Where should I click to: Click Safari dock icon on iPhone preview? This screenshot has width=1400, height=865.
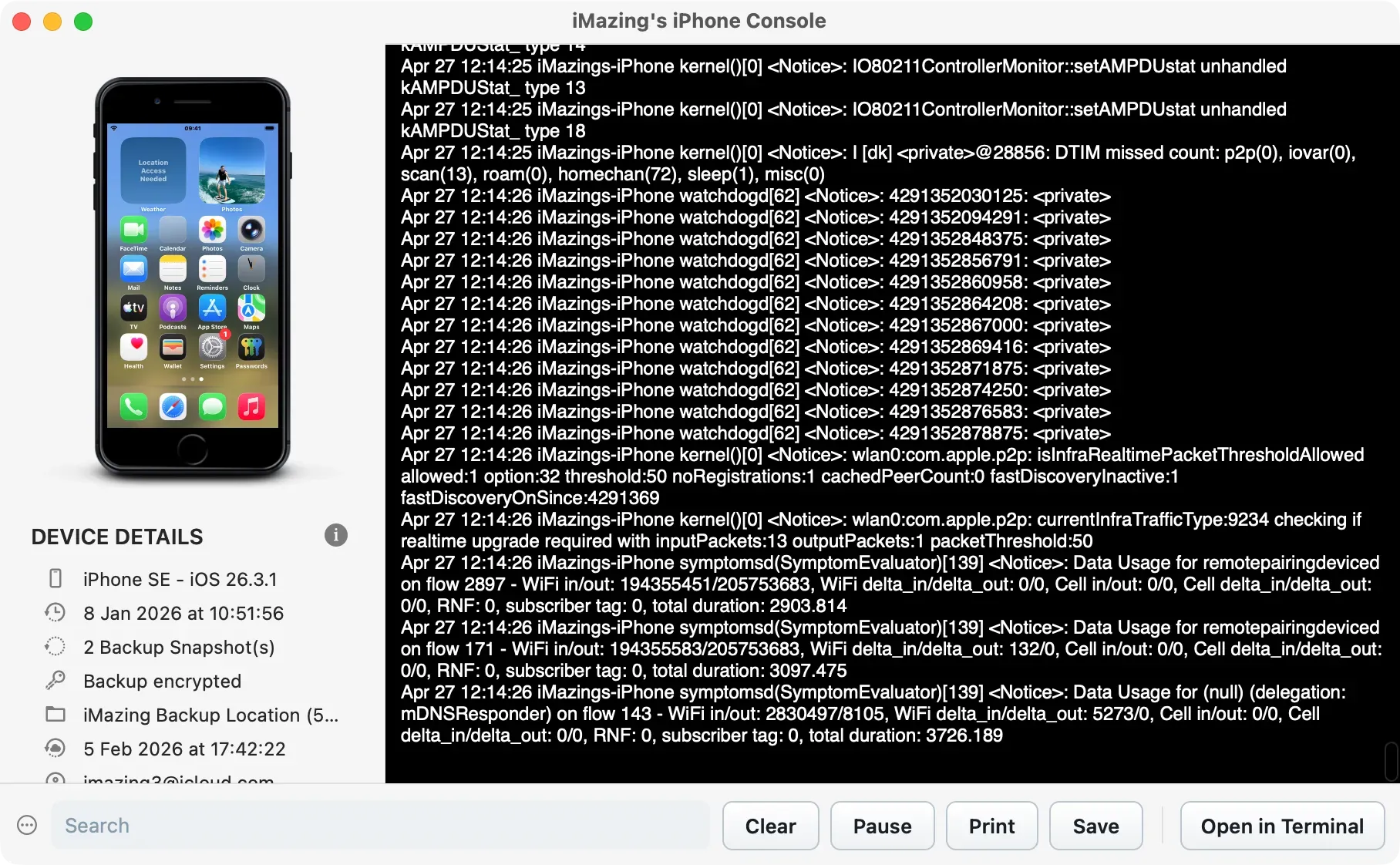click(173, 406)
